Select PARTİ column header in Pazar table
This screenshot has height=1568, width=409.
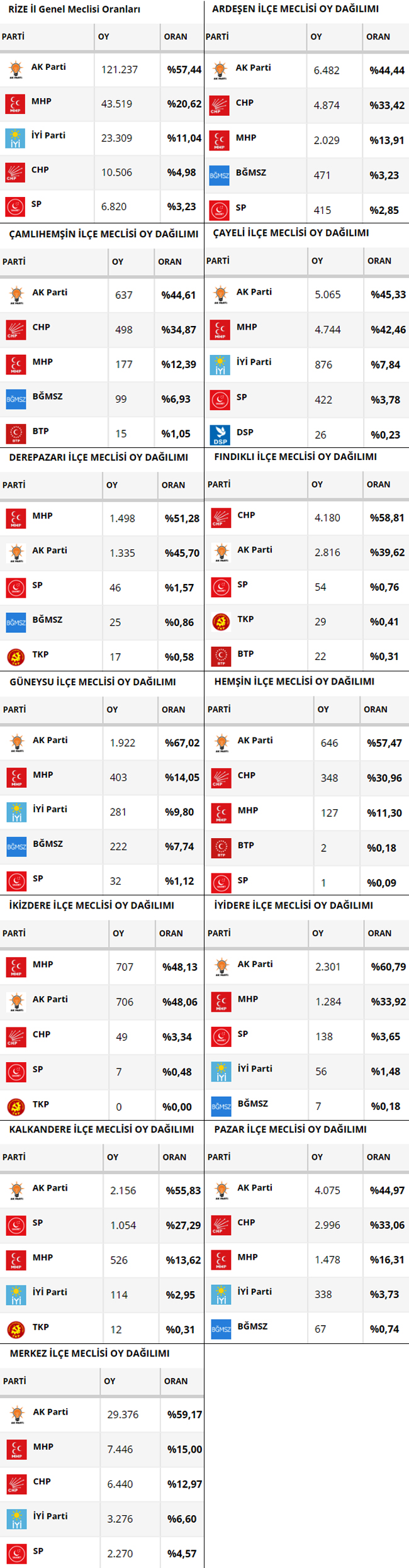tap(219, 1157)
